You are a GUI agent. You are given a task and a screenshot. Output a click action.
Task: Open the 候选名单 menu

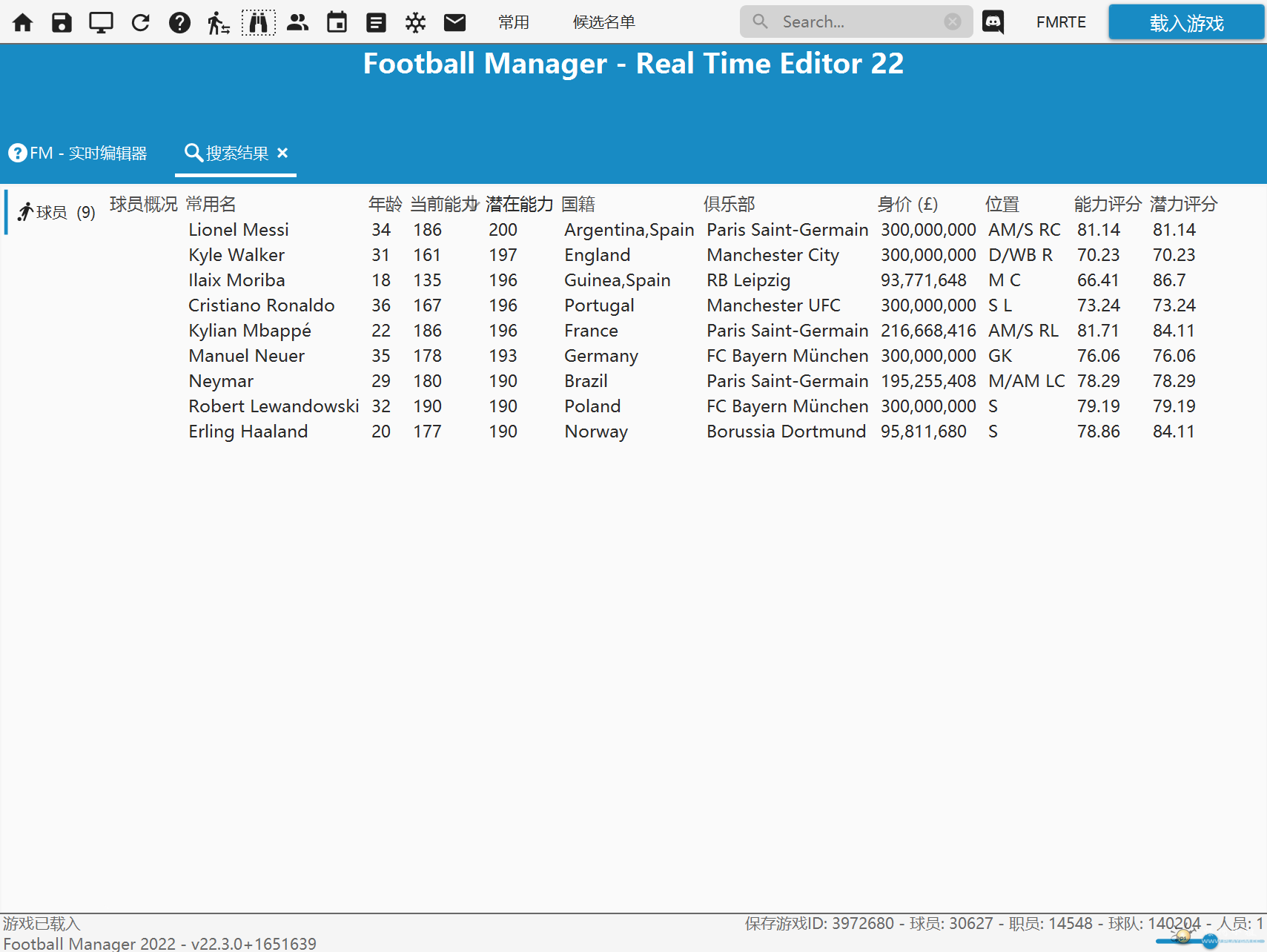point(604,22)
